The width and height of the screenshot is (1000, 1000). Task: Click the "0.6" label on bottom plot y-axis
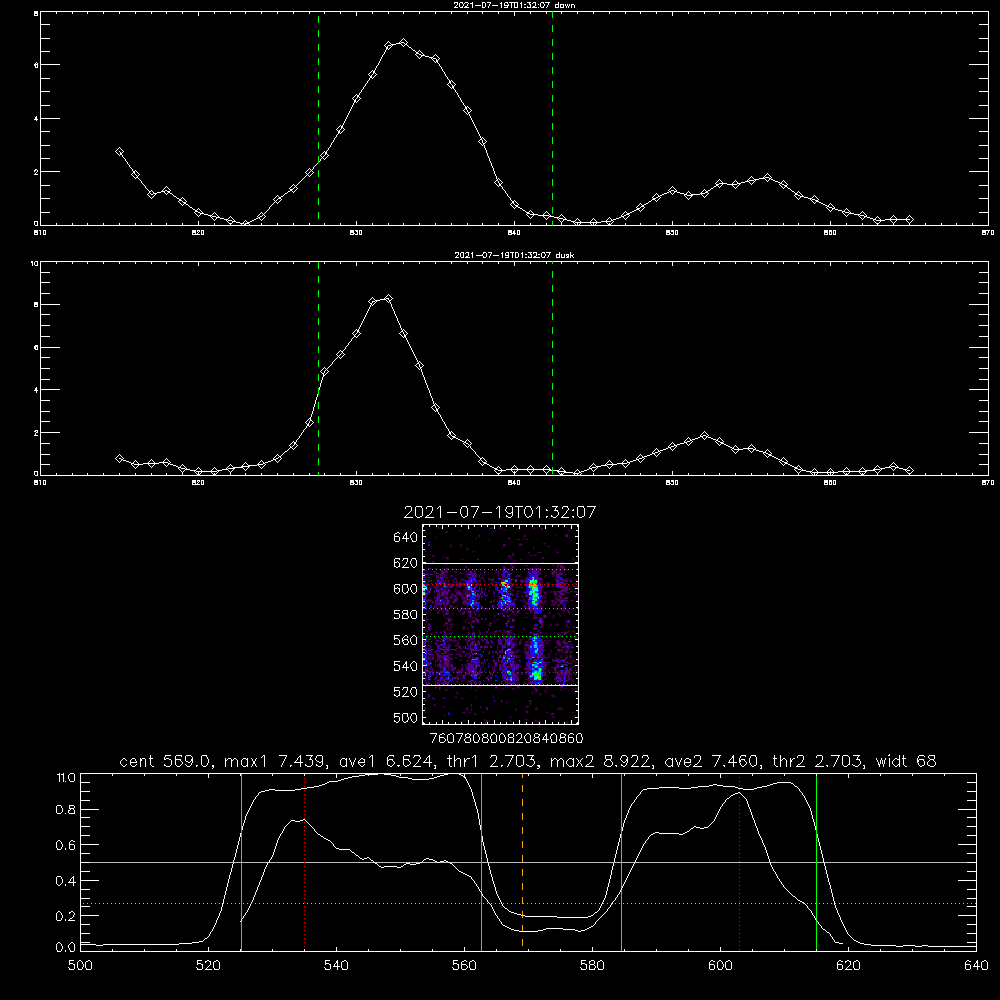[65, 845]
